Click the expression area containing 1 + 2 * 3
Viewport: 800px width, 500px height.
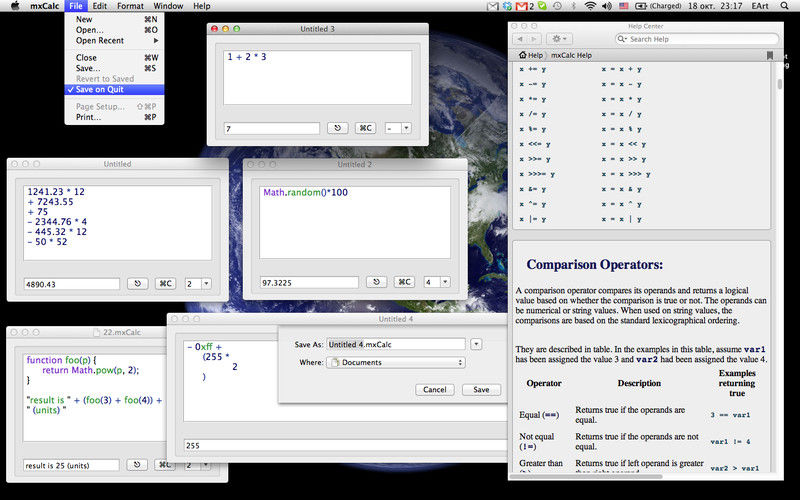point(317,77)
